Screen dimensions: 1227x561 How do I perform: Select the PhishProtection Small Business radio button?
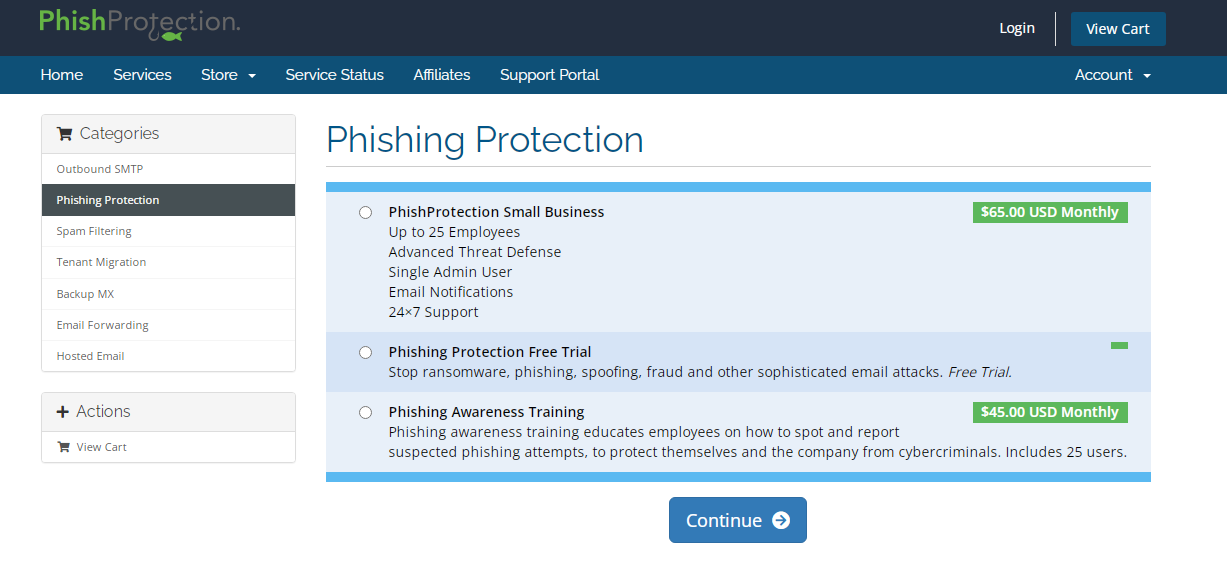point(365,212)
